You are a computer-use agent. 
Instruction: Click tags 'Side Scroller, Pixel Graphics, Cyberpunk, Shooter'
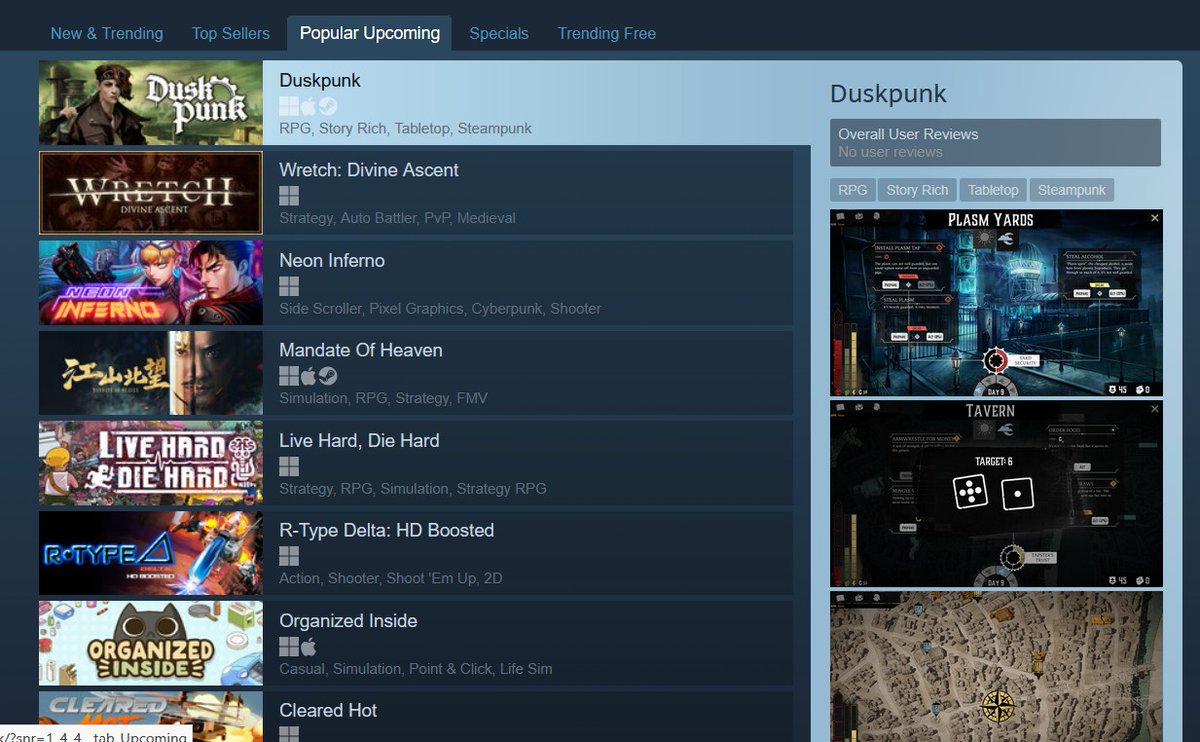pos(441,308)
